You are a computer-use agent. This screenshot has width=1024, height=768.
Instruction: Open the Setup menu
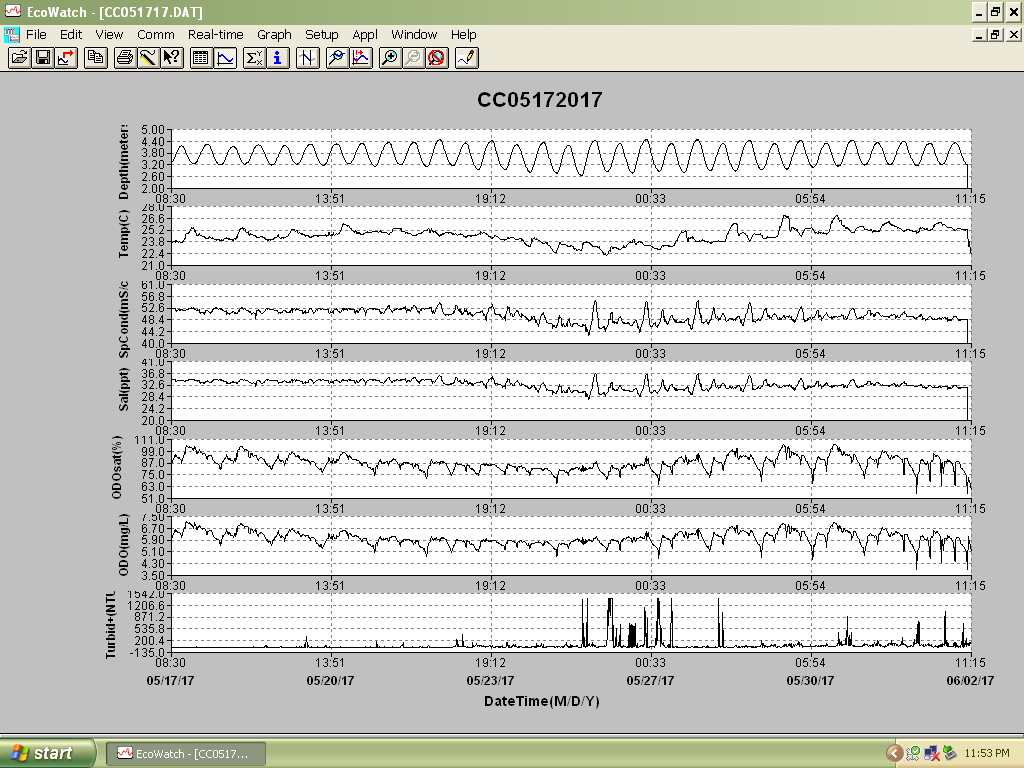tap(321, 35)
